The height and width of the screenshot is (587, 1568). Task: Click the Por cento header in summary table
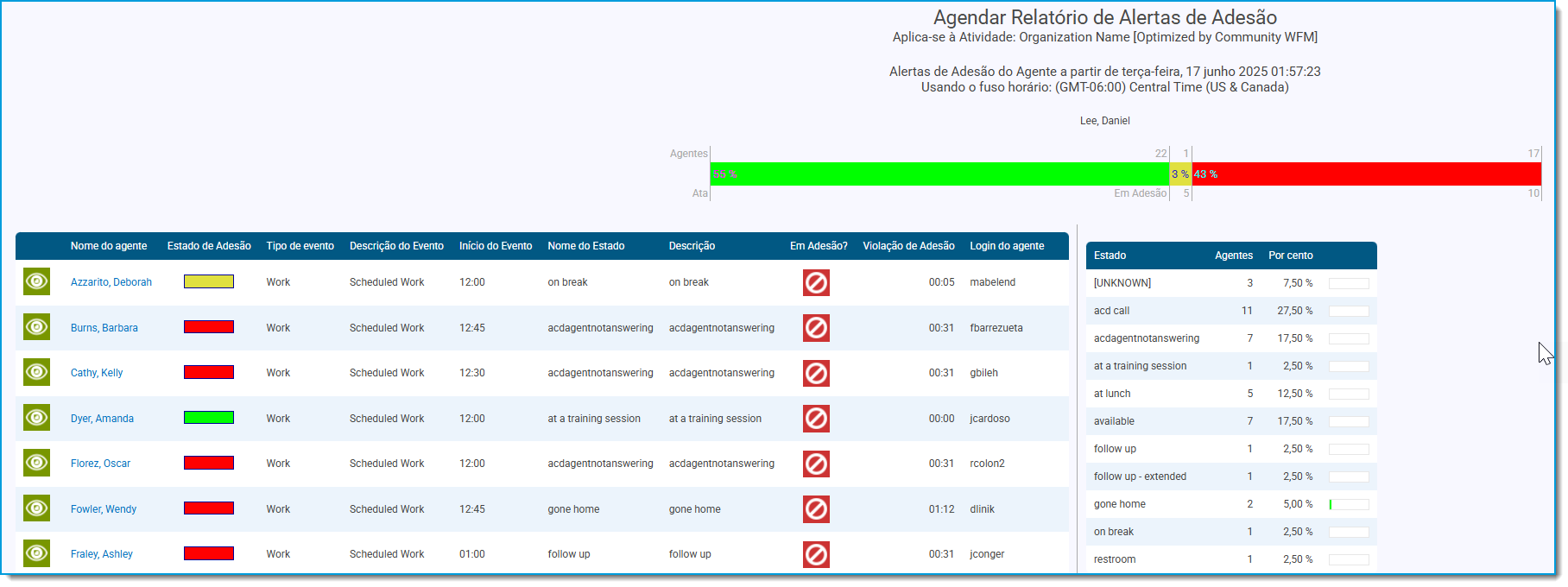(1291, 256)
